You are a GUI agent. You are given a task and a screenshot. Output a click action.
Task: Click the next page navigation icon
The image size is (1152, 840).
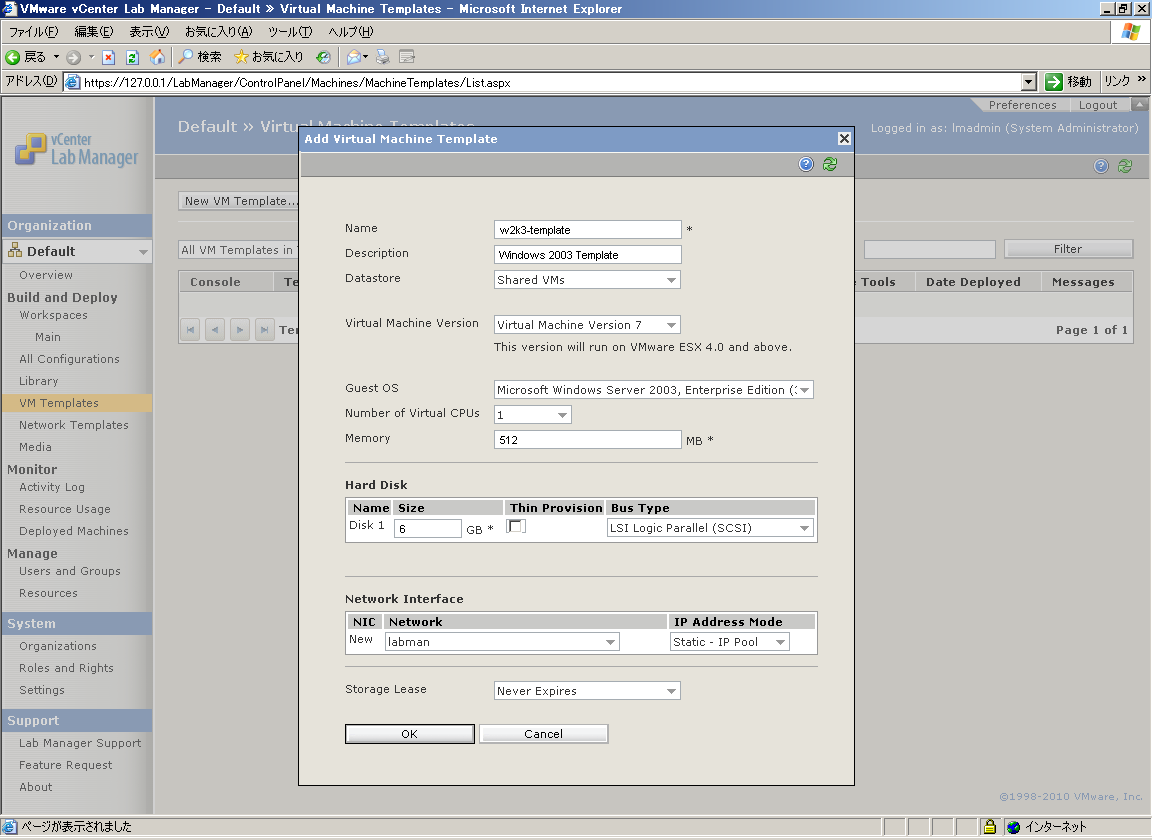point(240,329)
